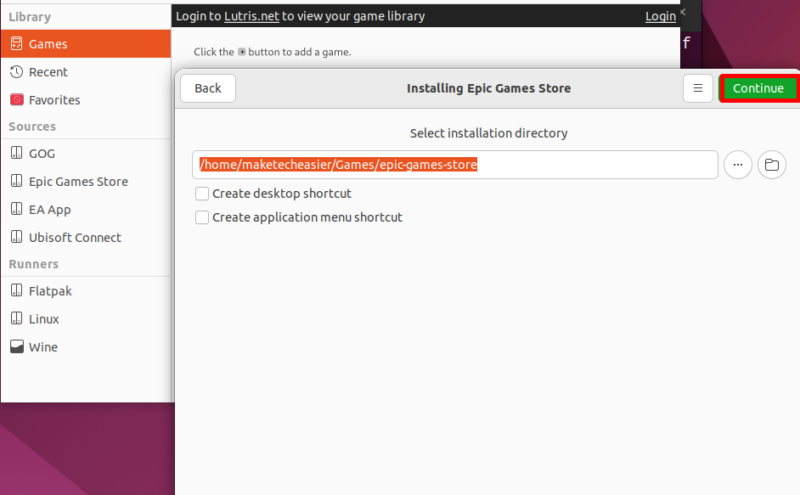Image resolution: width=800 pixels, height=495 pixels.
Task: Click the Continue button
Action: click(x=759, y=88)
